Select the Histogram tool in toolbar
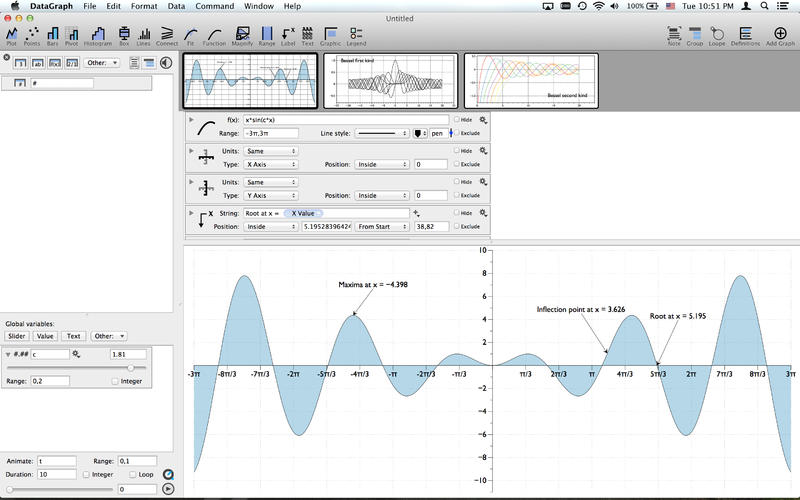 (x=97, y=36)
